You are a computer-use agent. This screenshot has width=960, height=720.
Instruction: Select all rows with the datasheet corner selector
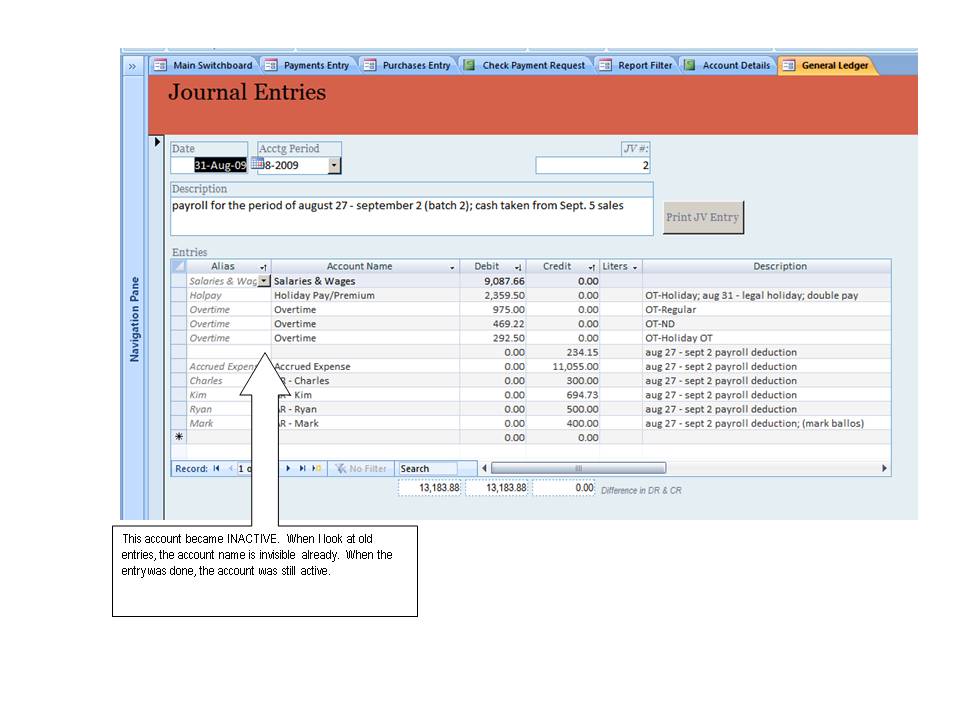pos(179,266)
